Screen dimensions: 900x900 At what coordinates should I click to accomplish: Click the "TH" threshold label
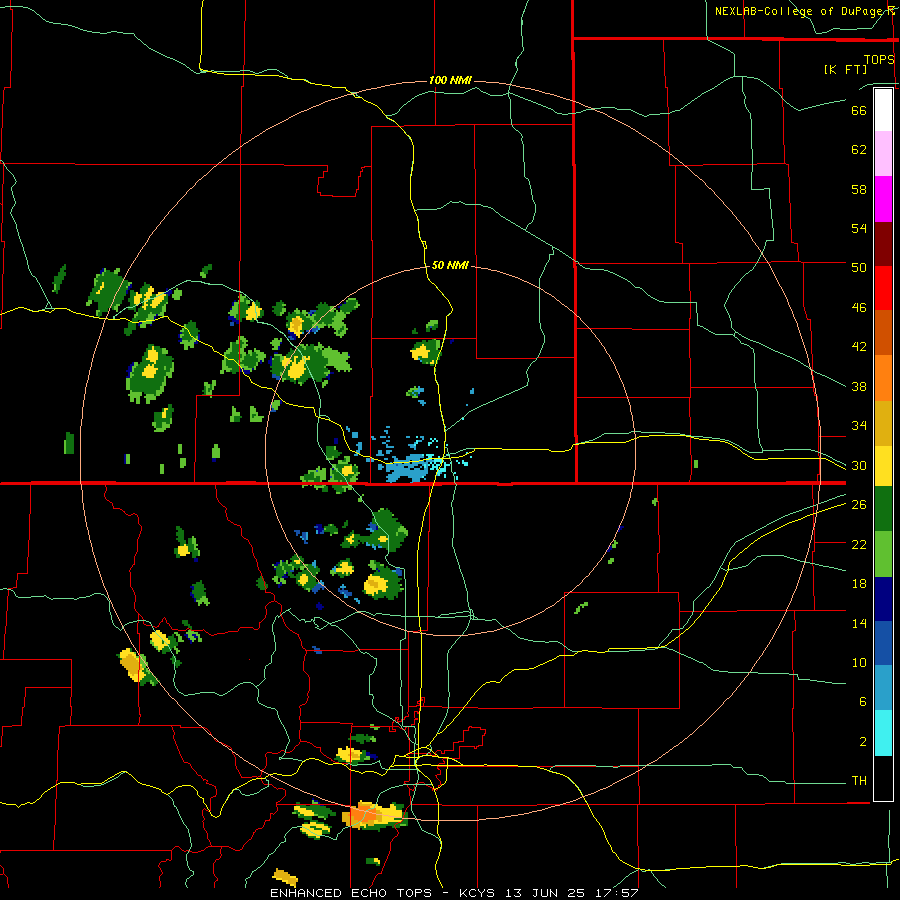pyautogui.click(x=859, y=781)
